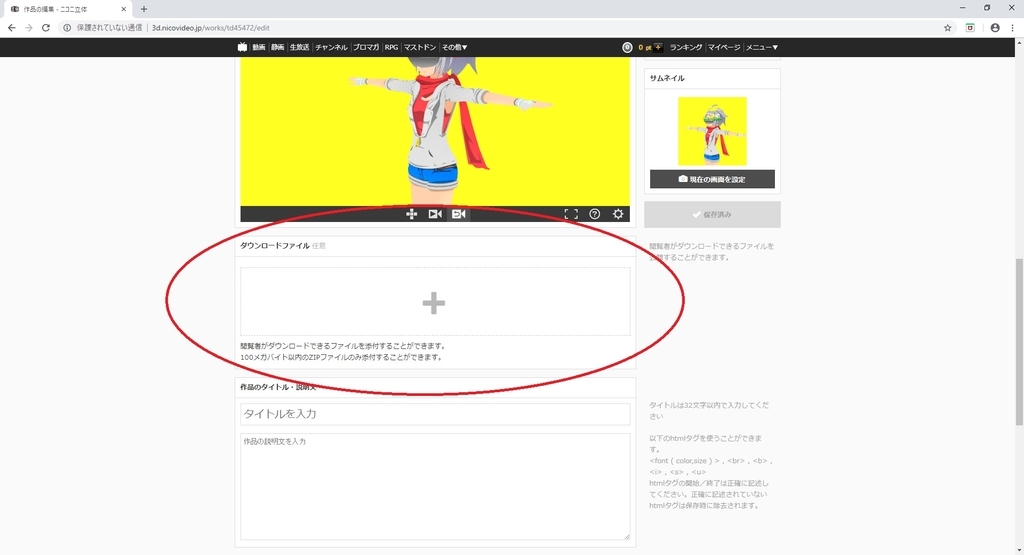
Task: Click the move/pan camera icon in the viewer bar
Action: point(411,214)
